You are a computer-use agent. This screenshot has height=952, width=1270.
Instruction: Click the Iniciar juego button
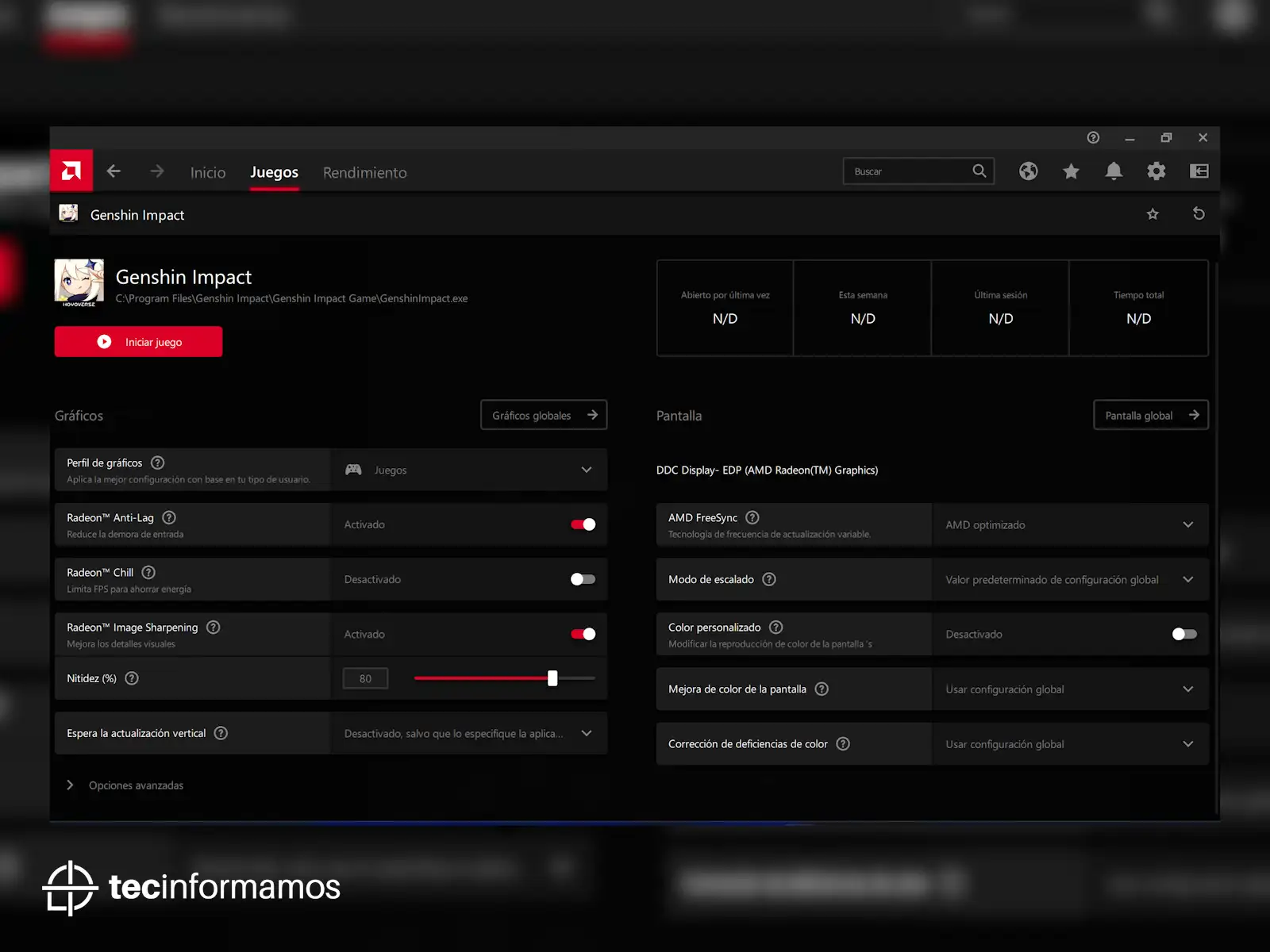[138, 342]
